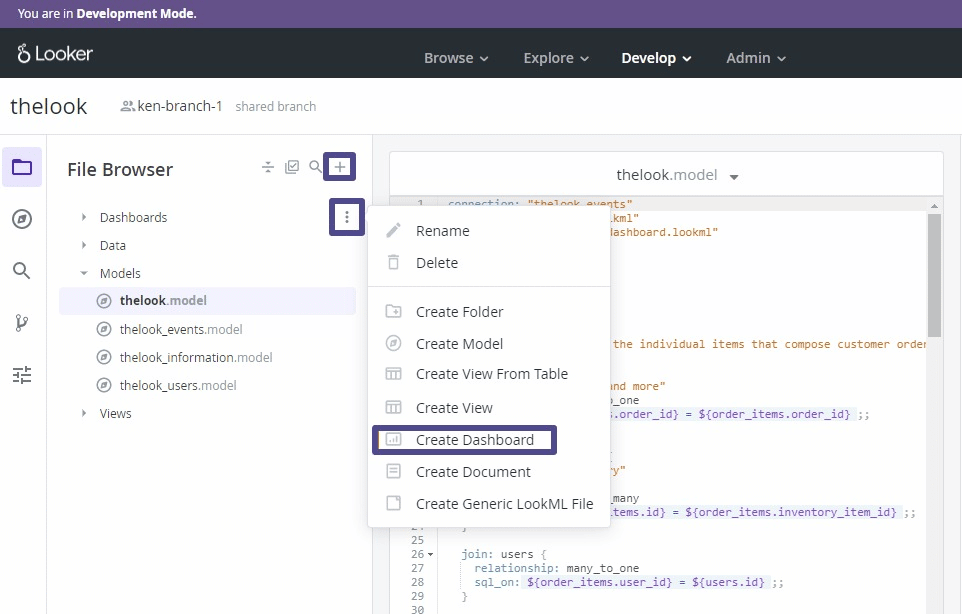
Task: Click the Looker logo
Action: click(55, 53)
